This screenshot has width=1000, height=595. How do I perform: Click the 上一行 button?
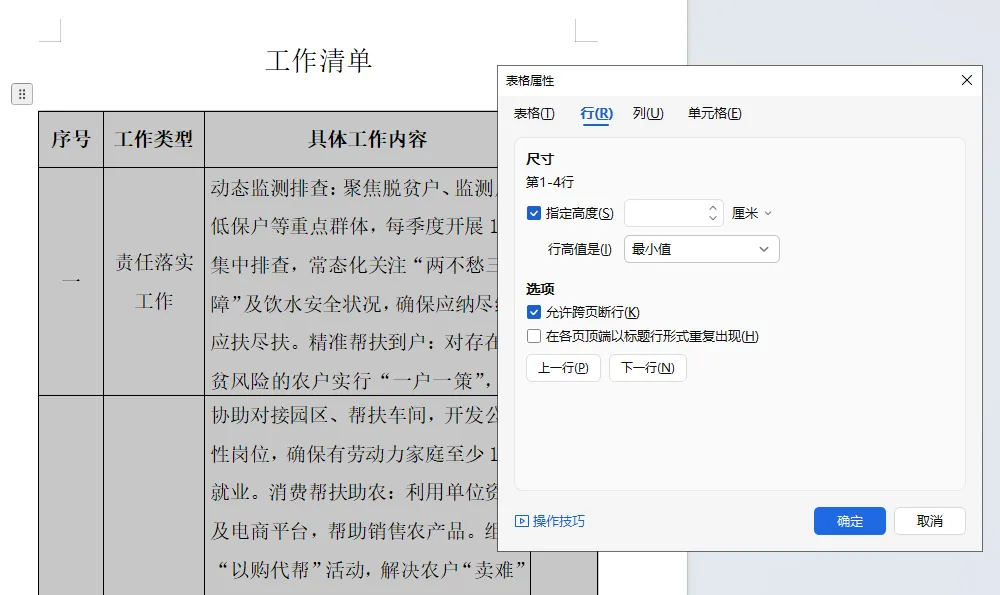[x=563, y=368]
